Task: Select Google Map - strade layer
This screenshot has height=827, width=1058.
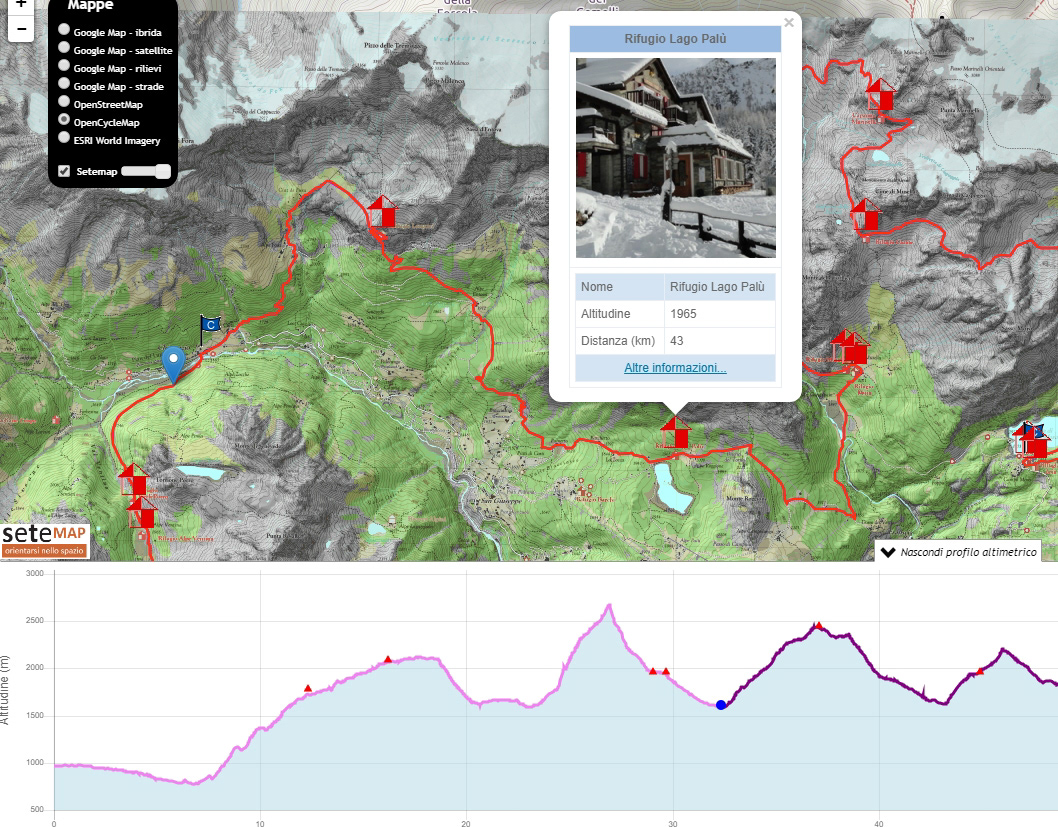Action: 65,85
